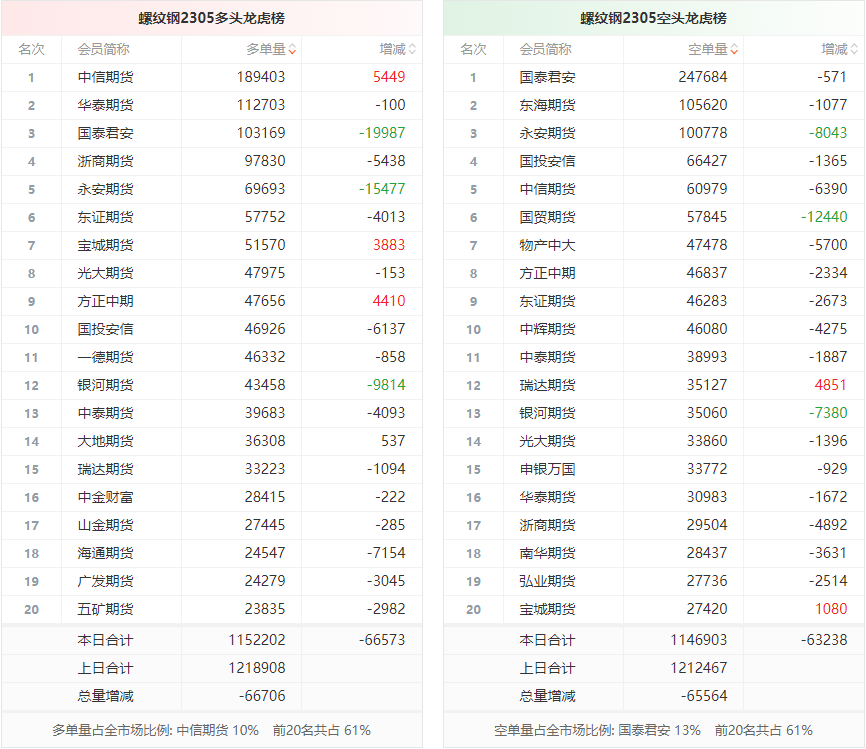
Task: Select 螺纹钢2305多头龙虎榜 title
Action: [x=212, y=18]
